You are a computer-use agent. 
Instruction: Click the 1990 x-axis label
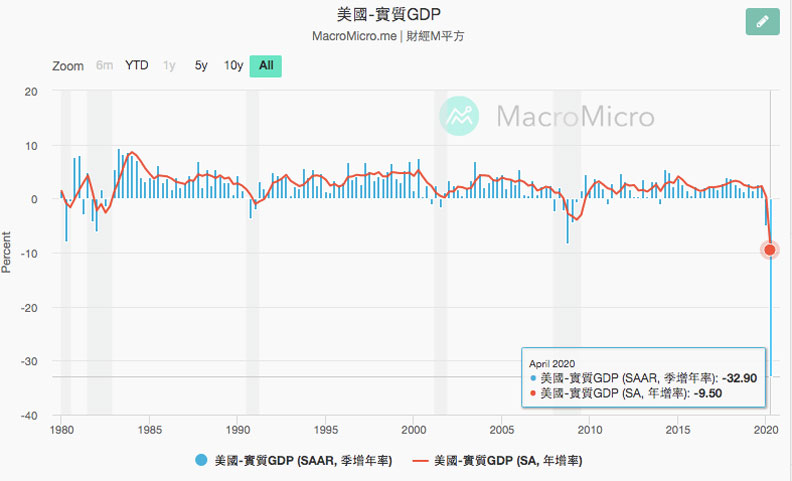237,430
